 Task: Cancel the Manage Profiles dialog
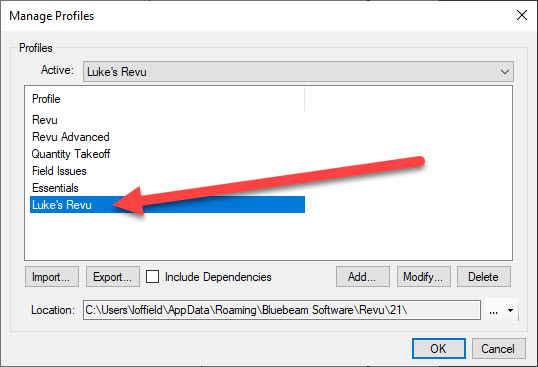(x=498, y=348)
